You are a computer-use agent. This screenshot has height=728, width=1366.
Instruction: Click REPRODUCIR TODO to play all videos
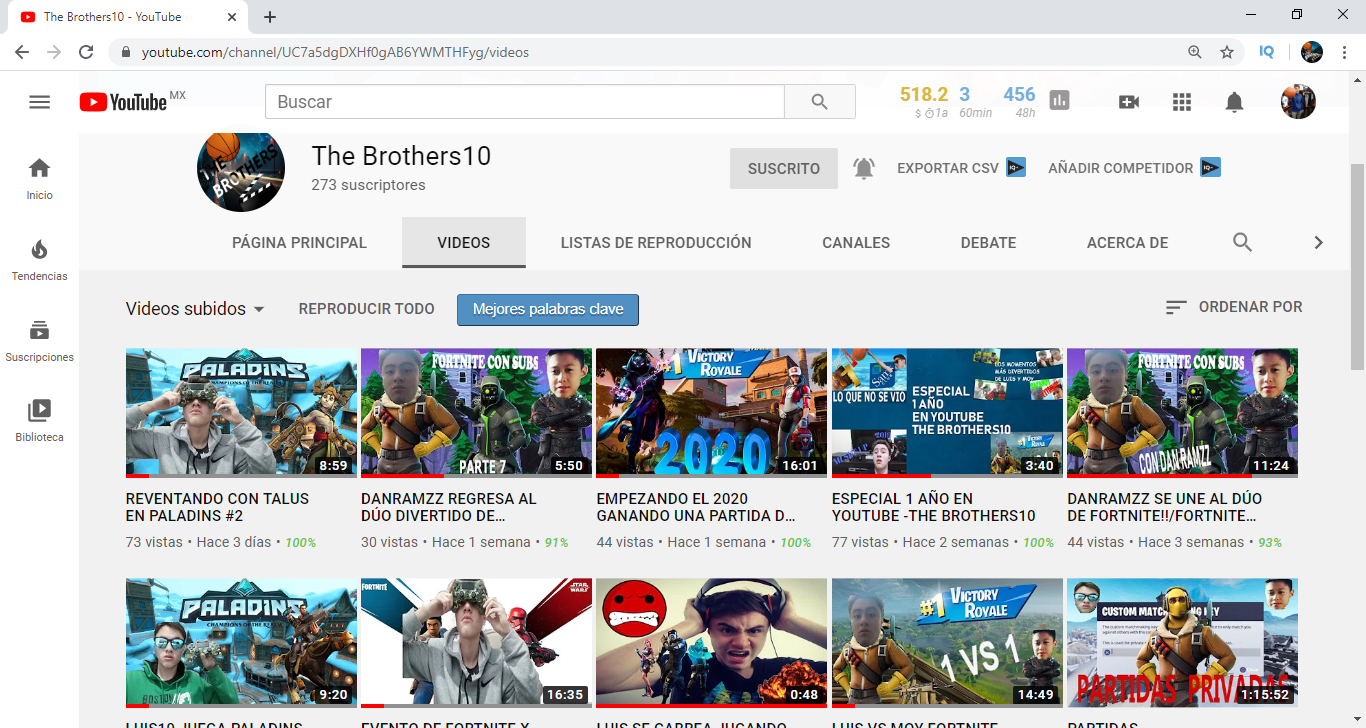366,309
